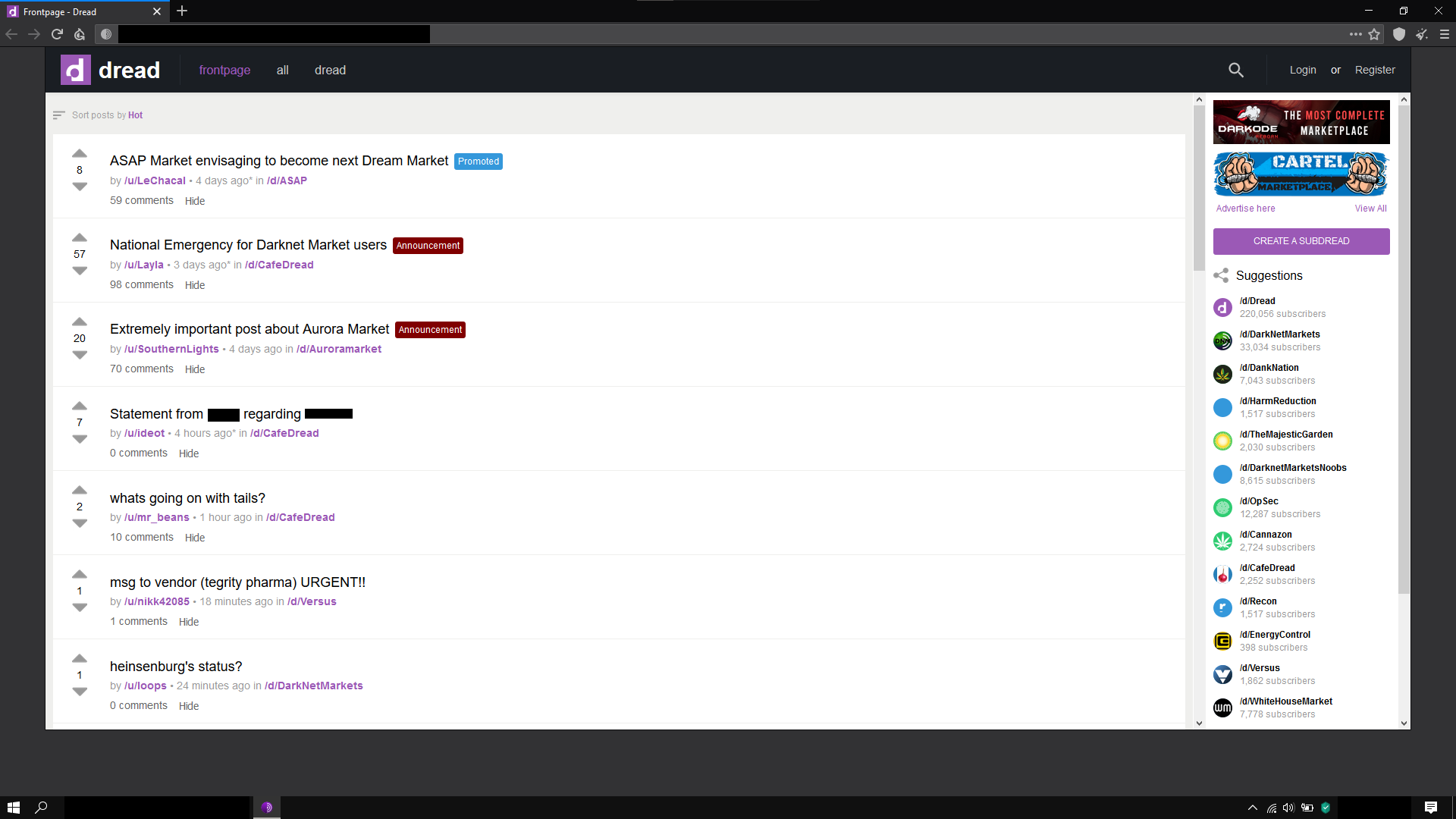The width and height of the screenshot is (1456, 819).
Task: Click the View All link
Action: [1371, 208]
